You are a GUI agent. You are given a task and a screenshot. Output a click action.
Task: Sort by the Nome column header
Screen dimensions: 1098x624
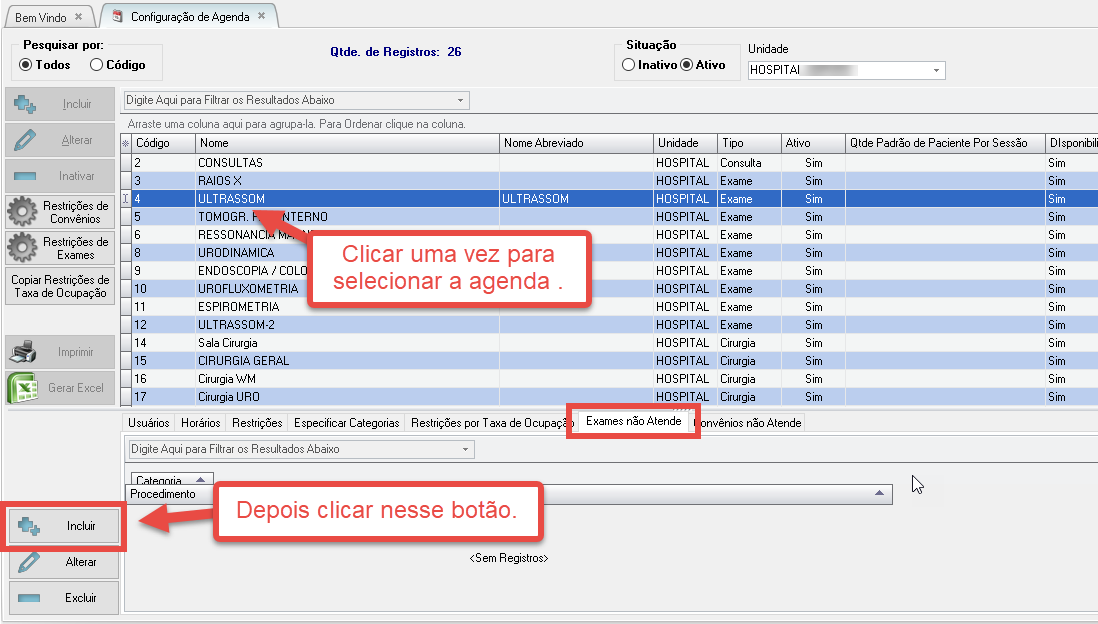pos(347,143)
